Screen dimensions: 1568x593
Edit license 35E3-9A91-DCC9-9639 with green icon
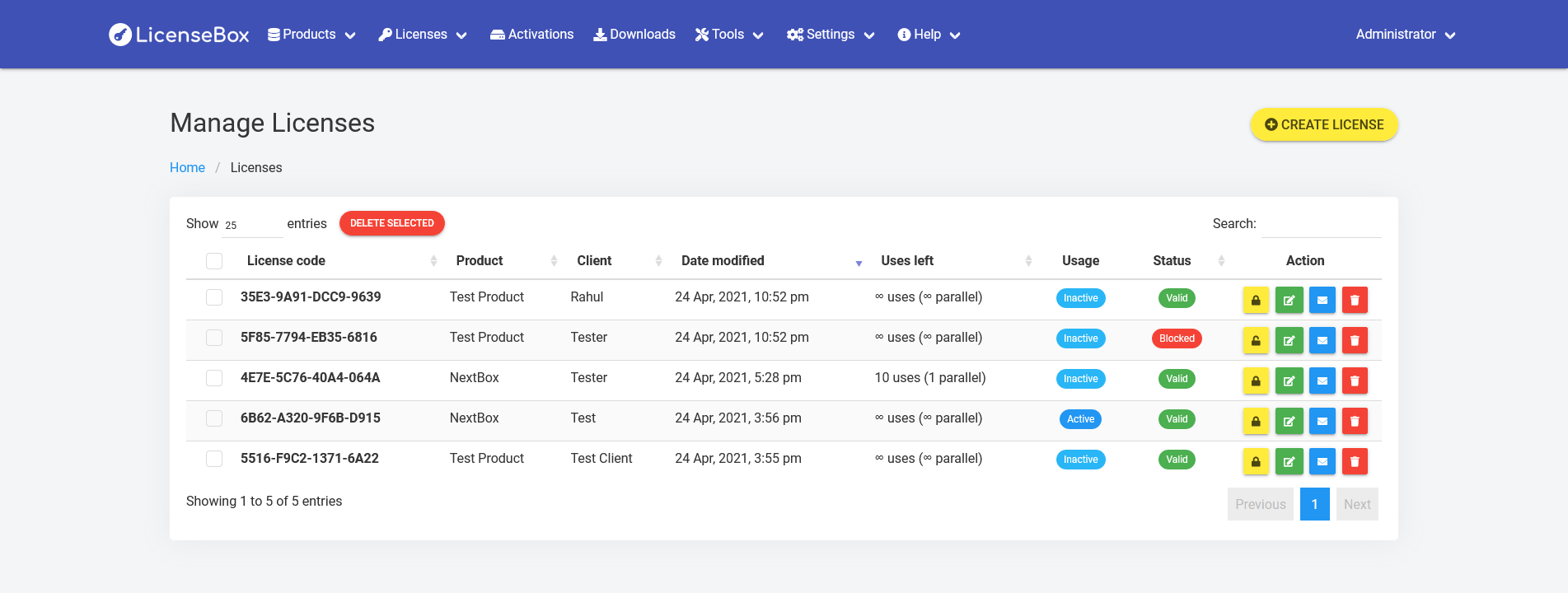1289,300
